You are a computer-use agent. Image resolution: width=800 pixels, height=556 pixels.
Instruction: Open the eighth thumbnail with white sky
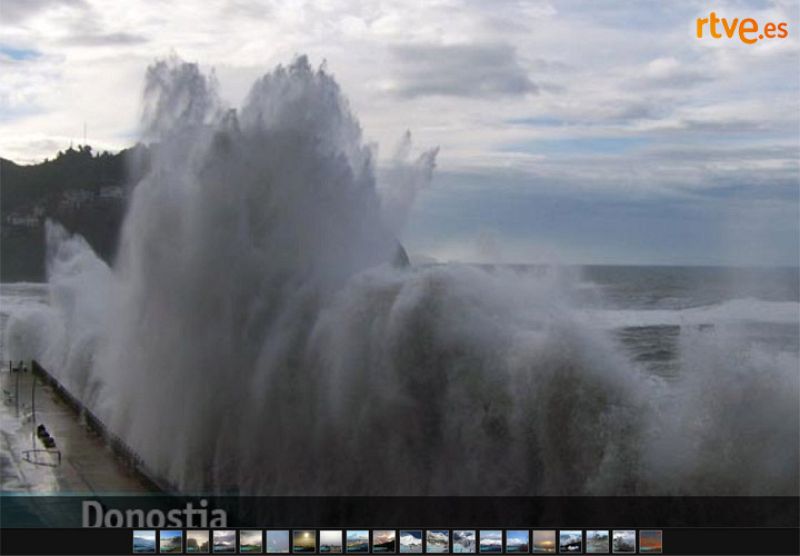click(330, 541)
